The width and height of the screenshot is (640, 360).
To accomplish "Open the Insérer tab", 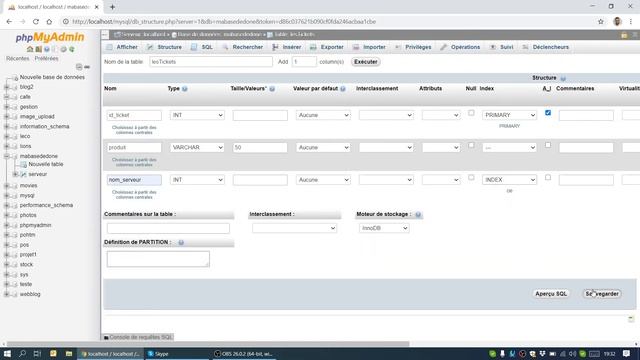I will click(x=287, y=47).
